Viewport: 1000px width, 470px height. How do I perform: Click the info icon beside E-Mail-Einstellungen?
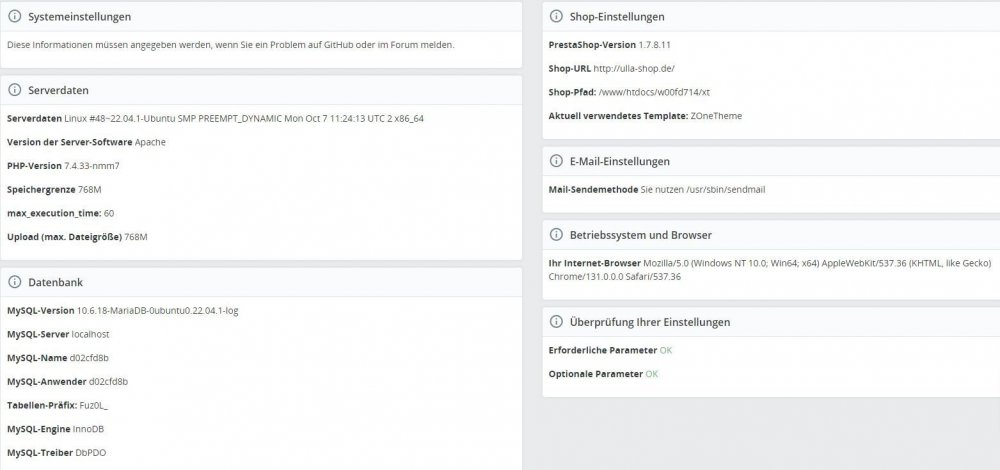tap(556, 161)
